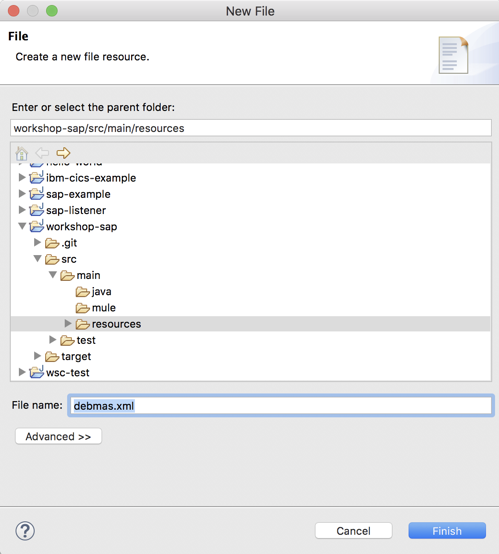Click the mule folder icon
This screenshot has width=499, height=554.
pos(83,308)
